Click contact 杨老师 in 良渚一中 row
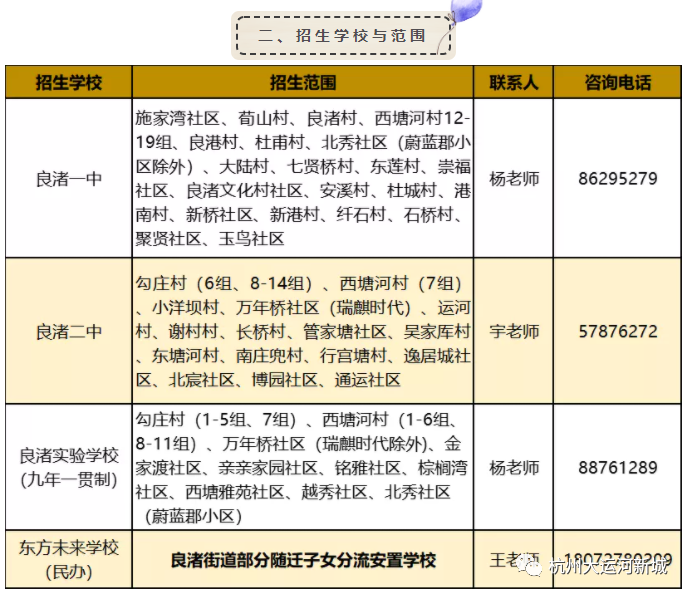Image resolution: width=690 pixels, height=597 pixels. [x=514, y=178]
